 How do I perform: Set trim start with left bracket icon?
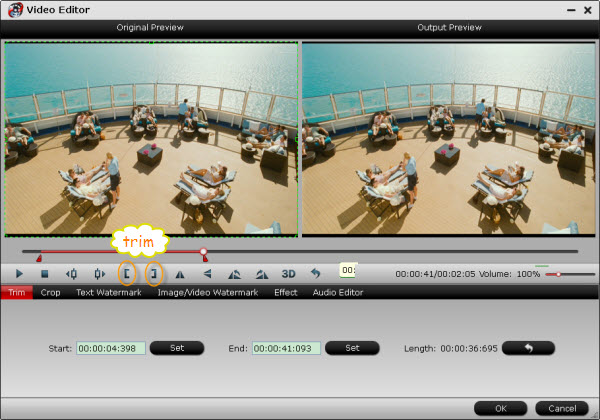127,273
